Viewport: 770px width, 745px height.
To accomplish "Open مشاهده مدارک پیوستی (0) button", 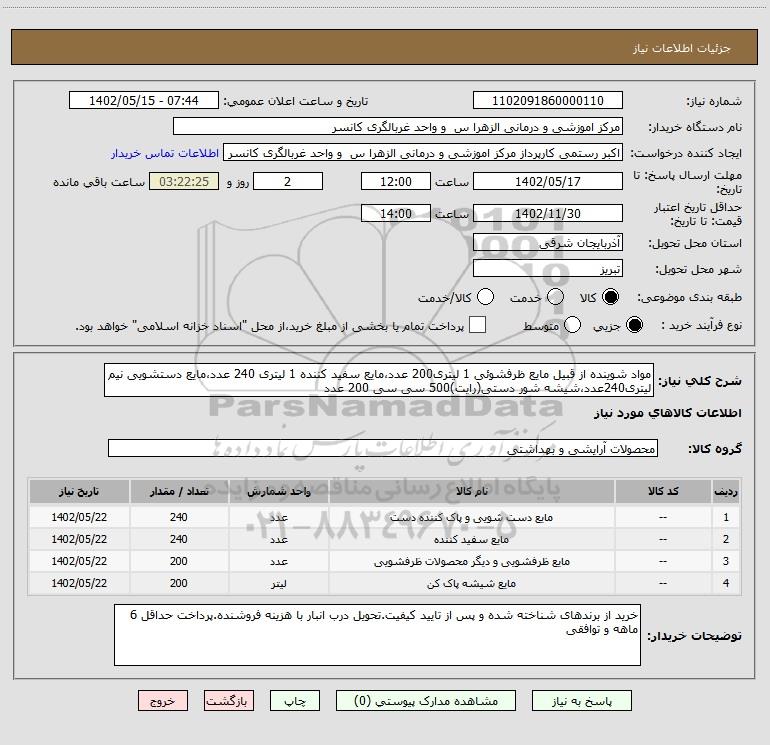I will [x=426, y=701].
